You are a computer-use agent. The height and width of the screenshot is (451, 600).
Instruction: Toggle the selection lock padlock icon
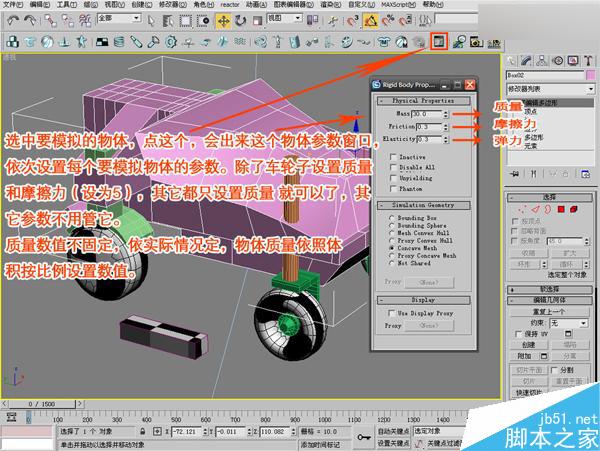pos(143,431)
